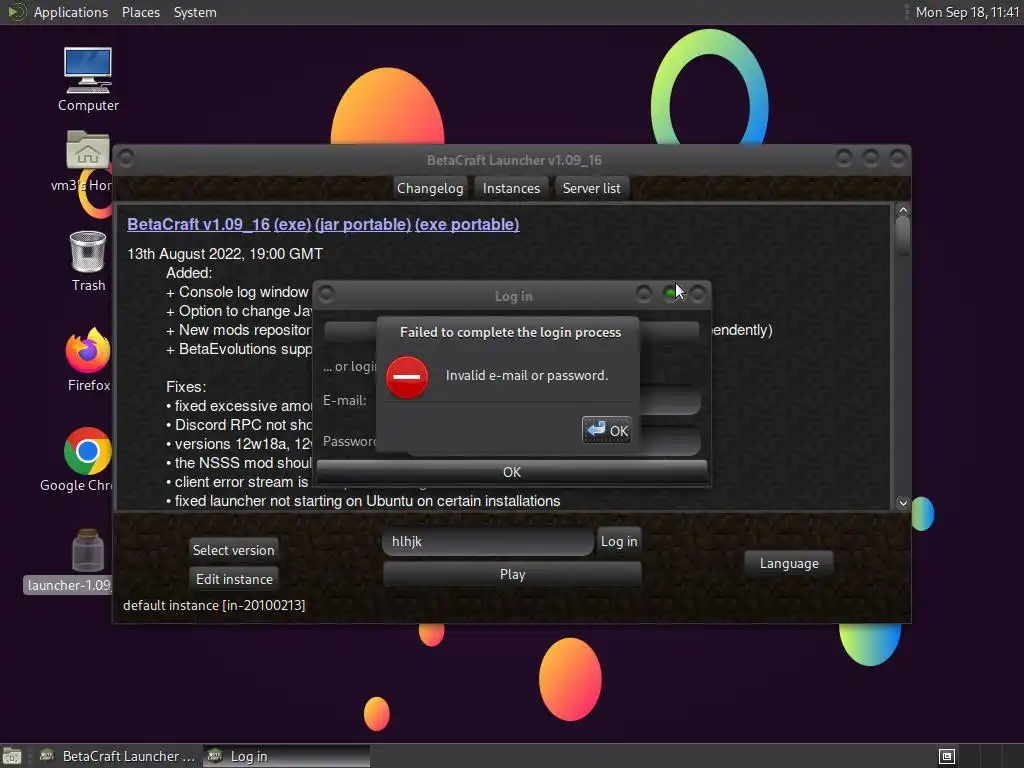Click the changelog scrollbar down arrow
Image resolution: width=1024 pixels, height=768 pixels.
click(x=903, y=503)
